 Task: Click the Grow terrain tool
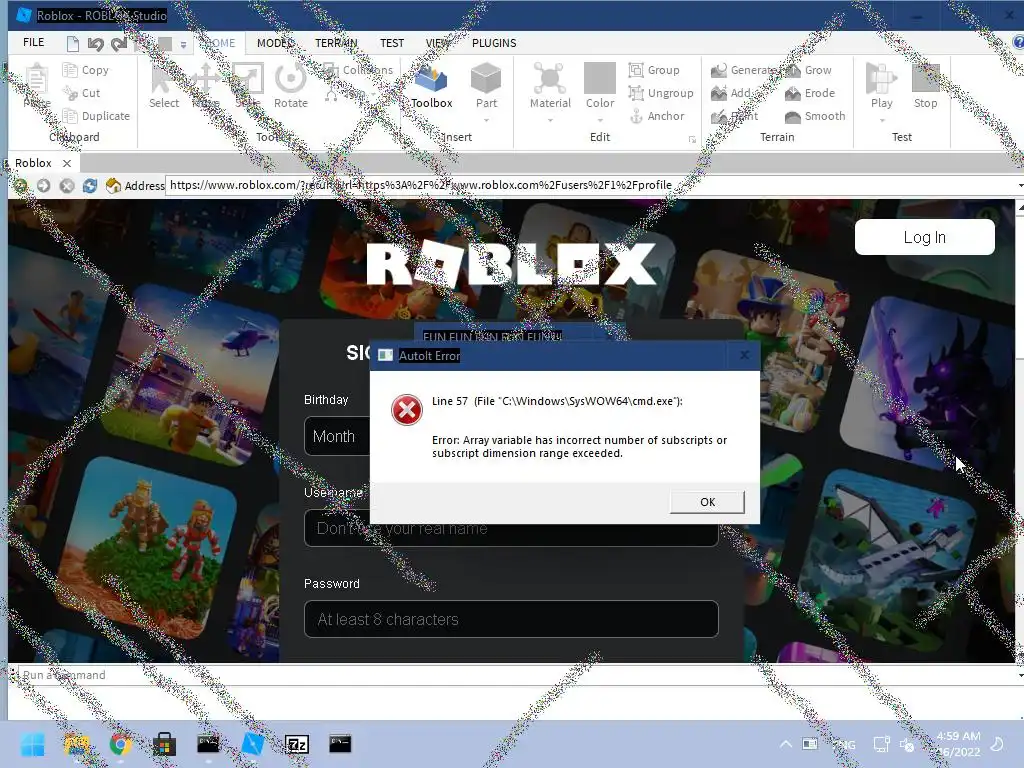tap(808, 70)
